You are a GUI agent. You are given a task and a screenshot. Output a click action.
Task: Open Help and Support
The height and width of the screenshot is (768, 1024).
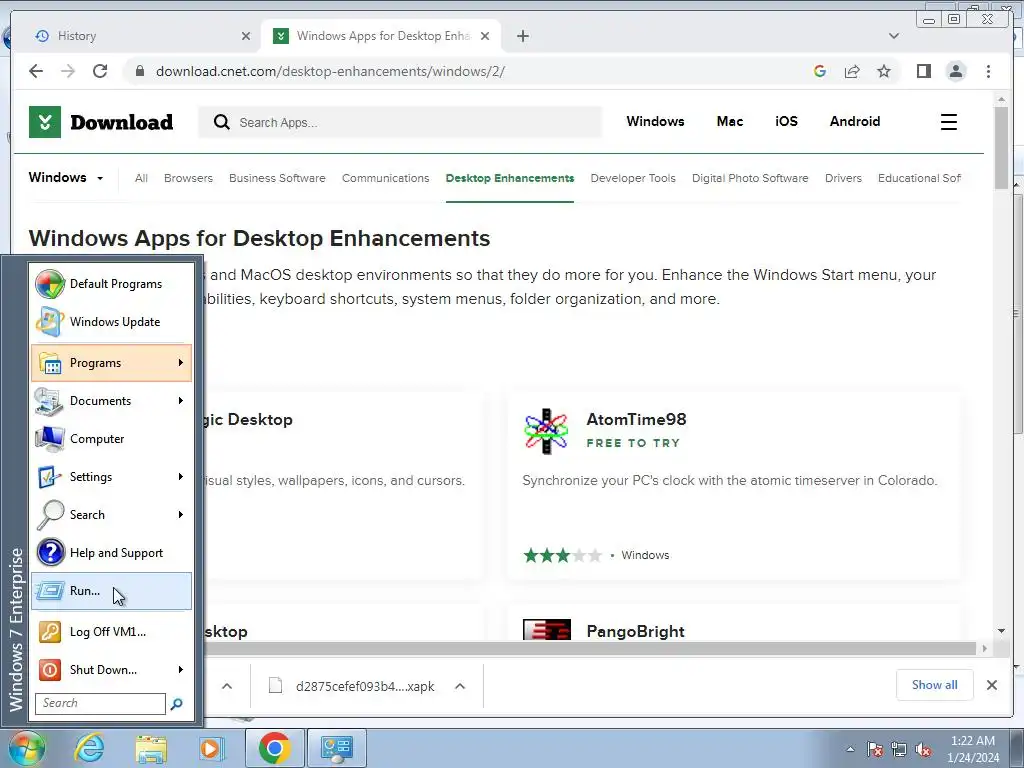(112, 552)
